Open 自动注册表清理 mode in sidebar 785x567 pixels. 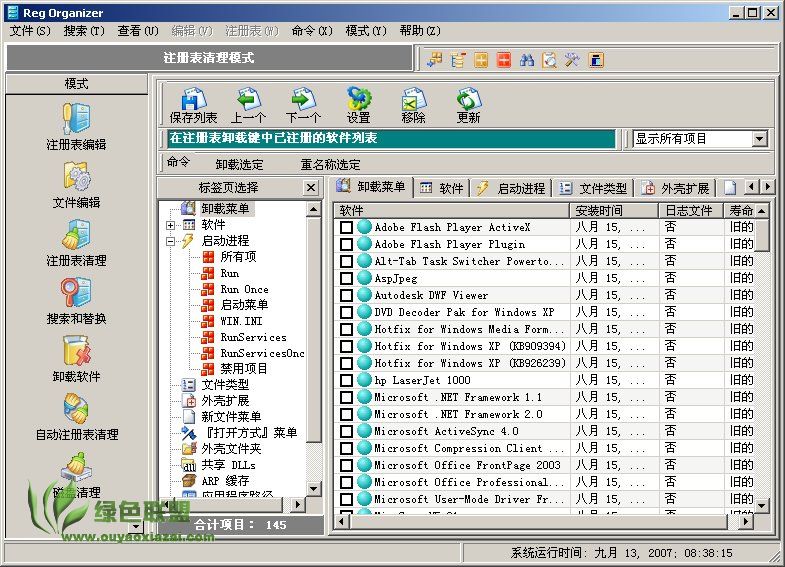click(76, 416)
